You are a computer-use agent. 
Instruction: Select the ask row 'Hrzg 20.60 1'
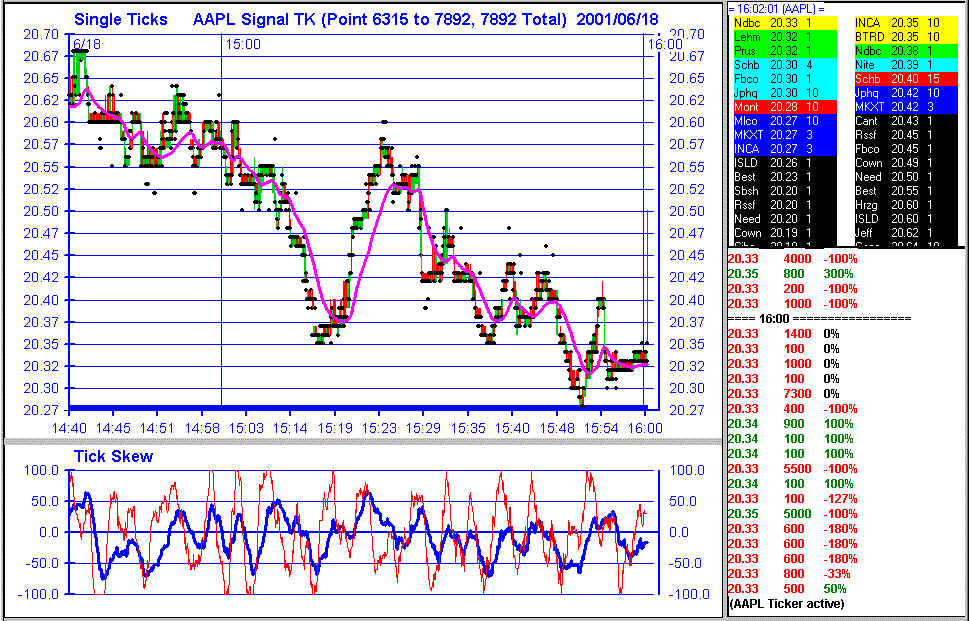point(905,205)
